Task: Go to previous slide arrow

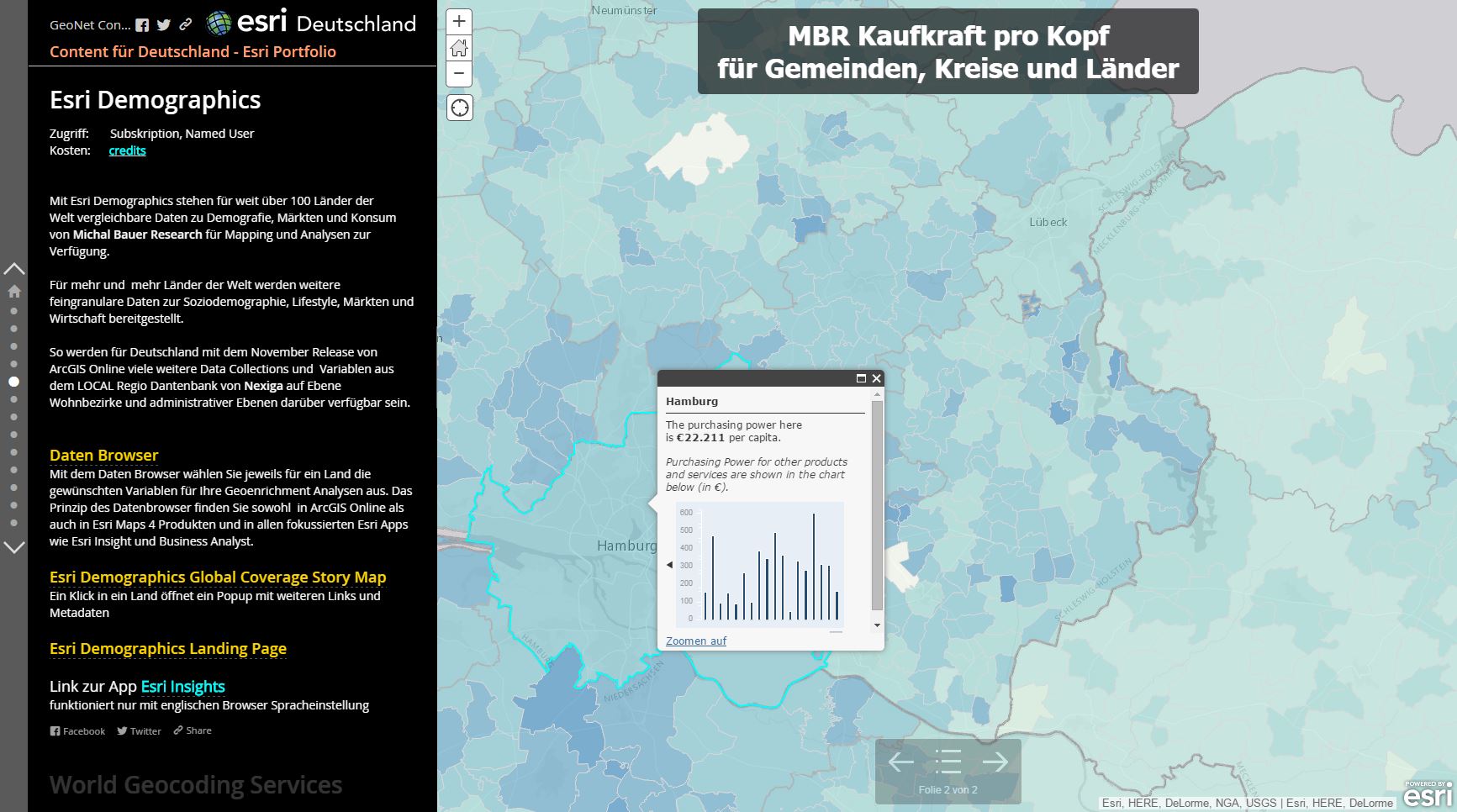Action: pyautogui.click(x=901, y=762)
